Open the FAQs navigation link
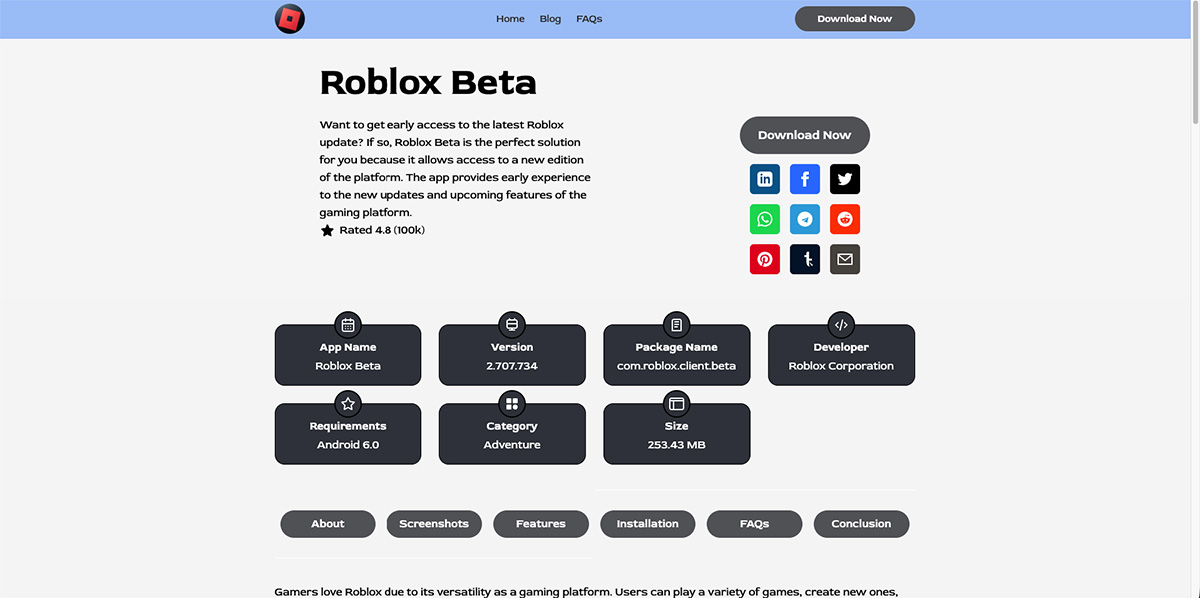Viewport: 1200px width, 598px height. pos(589,18)
